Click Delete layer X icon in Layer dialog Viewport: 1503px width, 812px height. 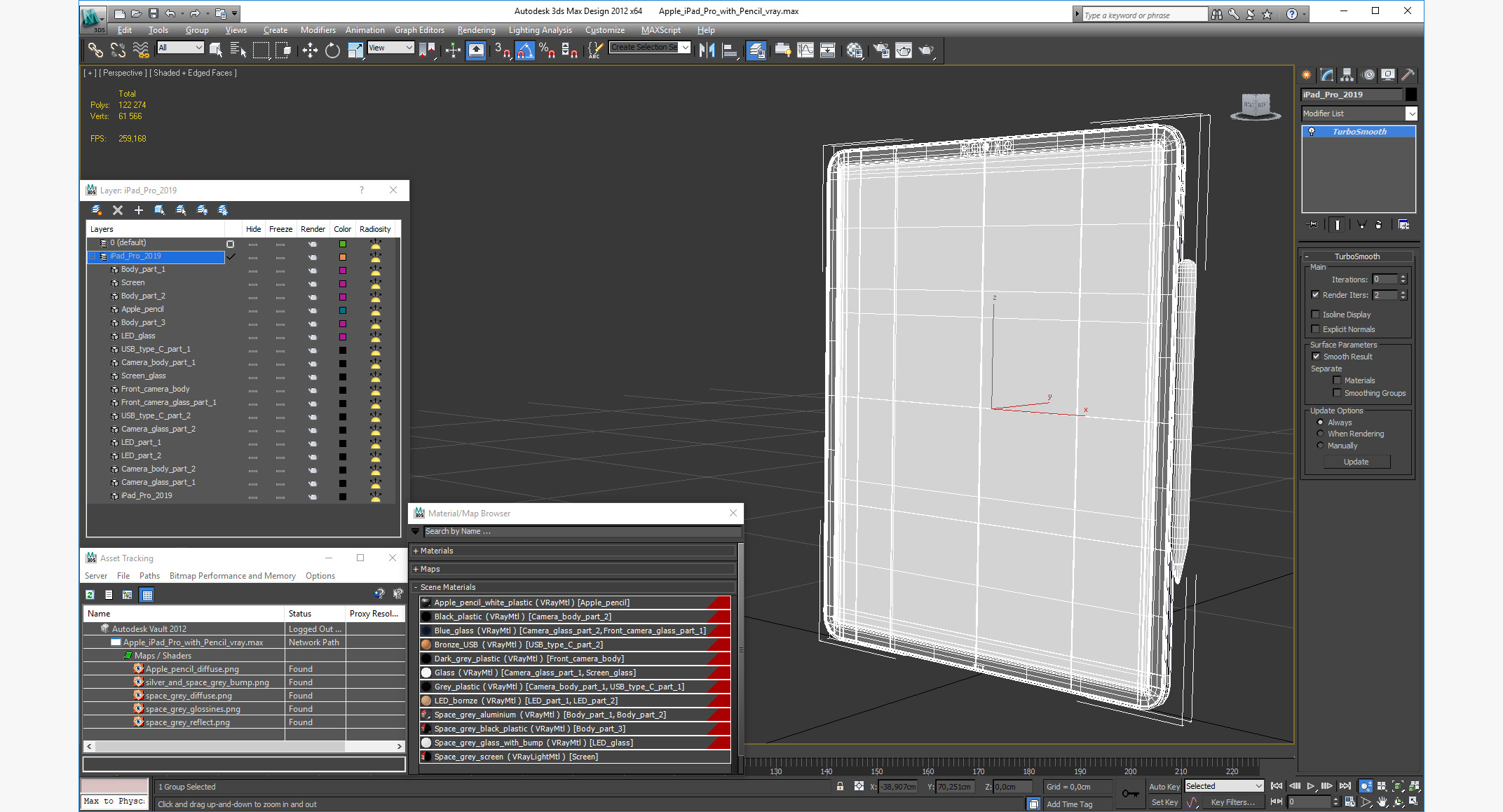pos(118,210)
